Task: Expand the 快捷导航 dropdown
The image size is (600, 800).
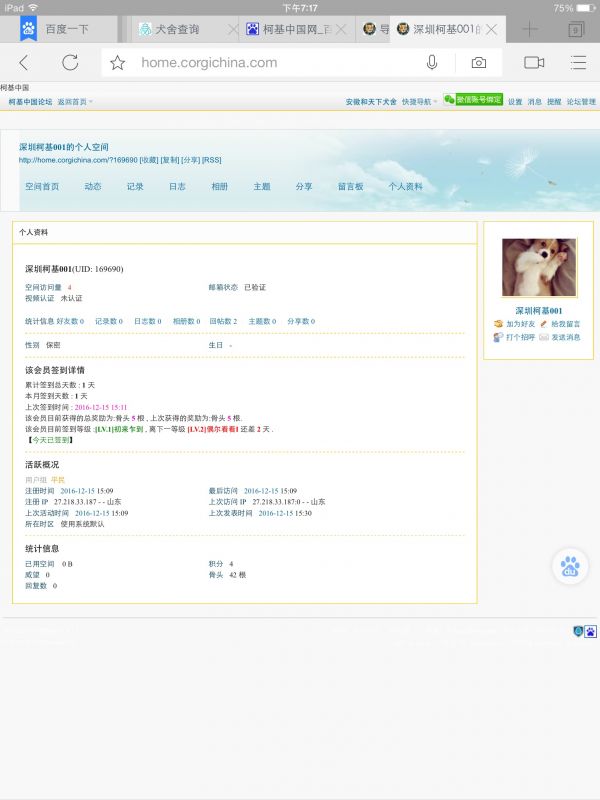Action: 418,101
